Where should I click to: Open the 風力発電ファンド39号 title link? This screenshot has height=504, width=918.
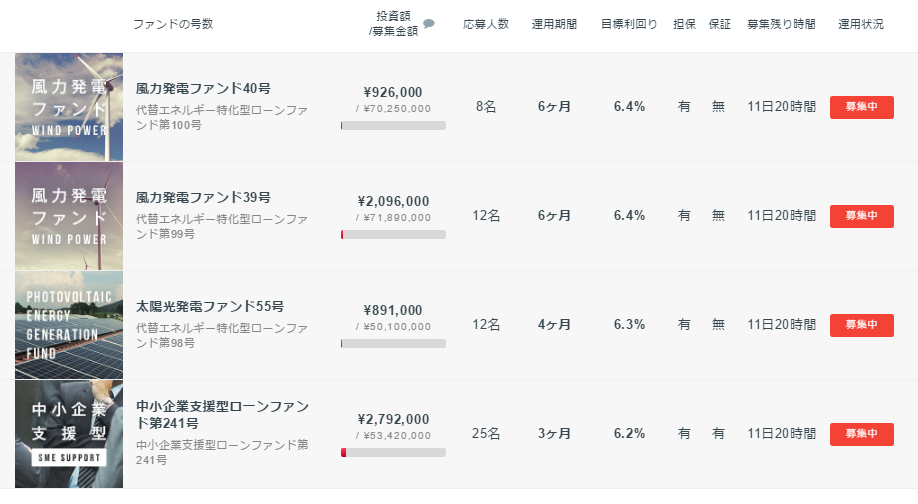pyautogui.click(x=203, y=197)
